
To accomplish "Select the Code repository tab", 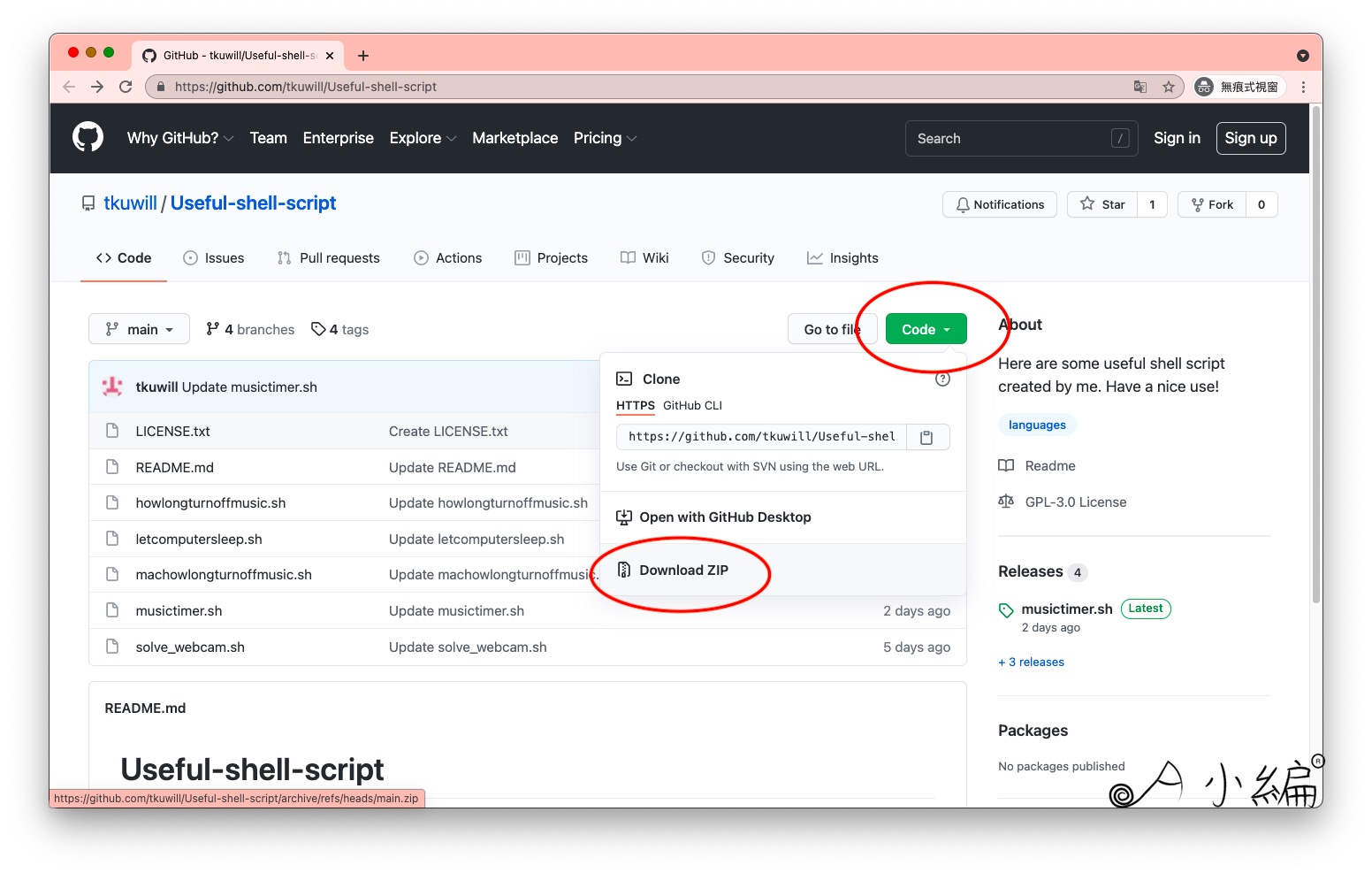I will [x=124, y=258].
